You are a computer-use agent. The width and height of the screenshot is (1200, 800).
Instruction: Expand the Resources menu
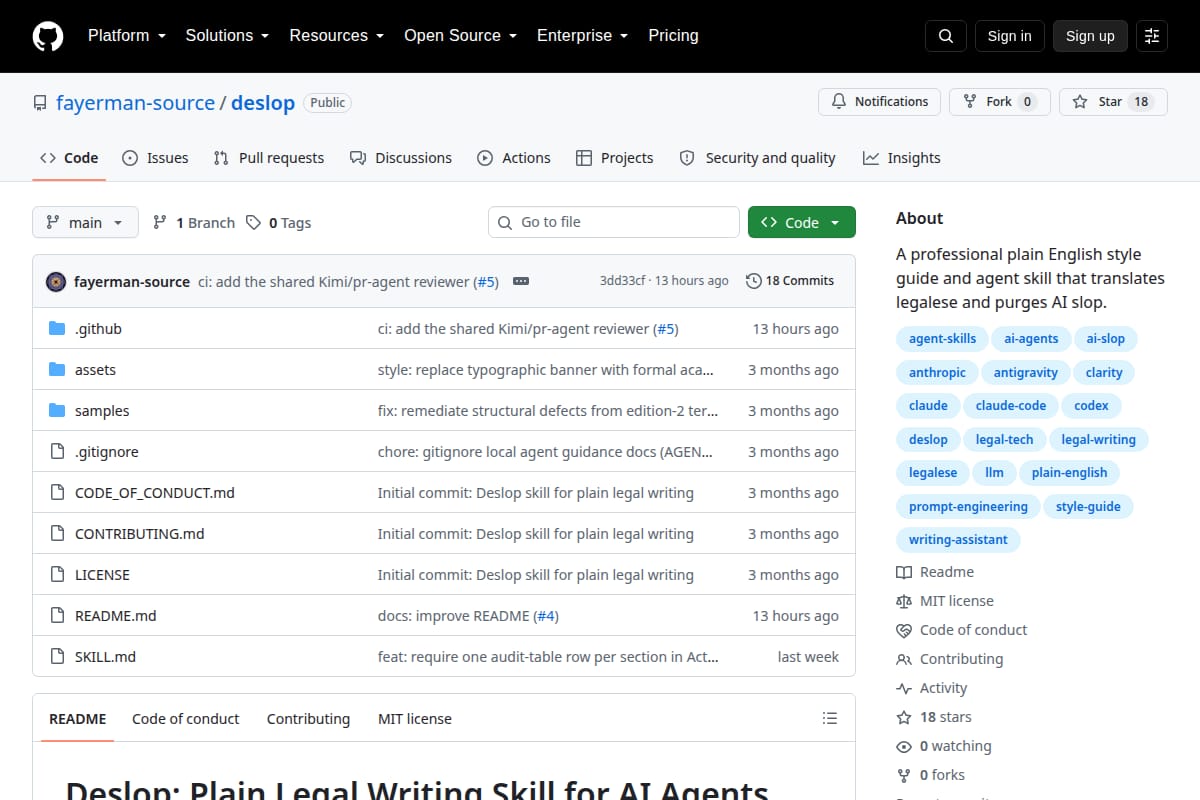[337, 35]
